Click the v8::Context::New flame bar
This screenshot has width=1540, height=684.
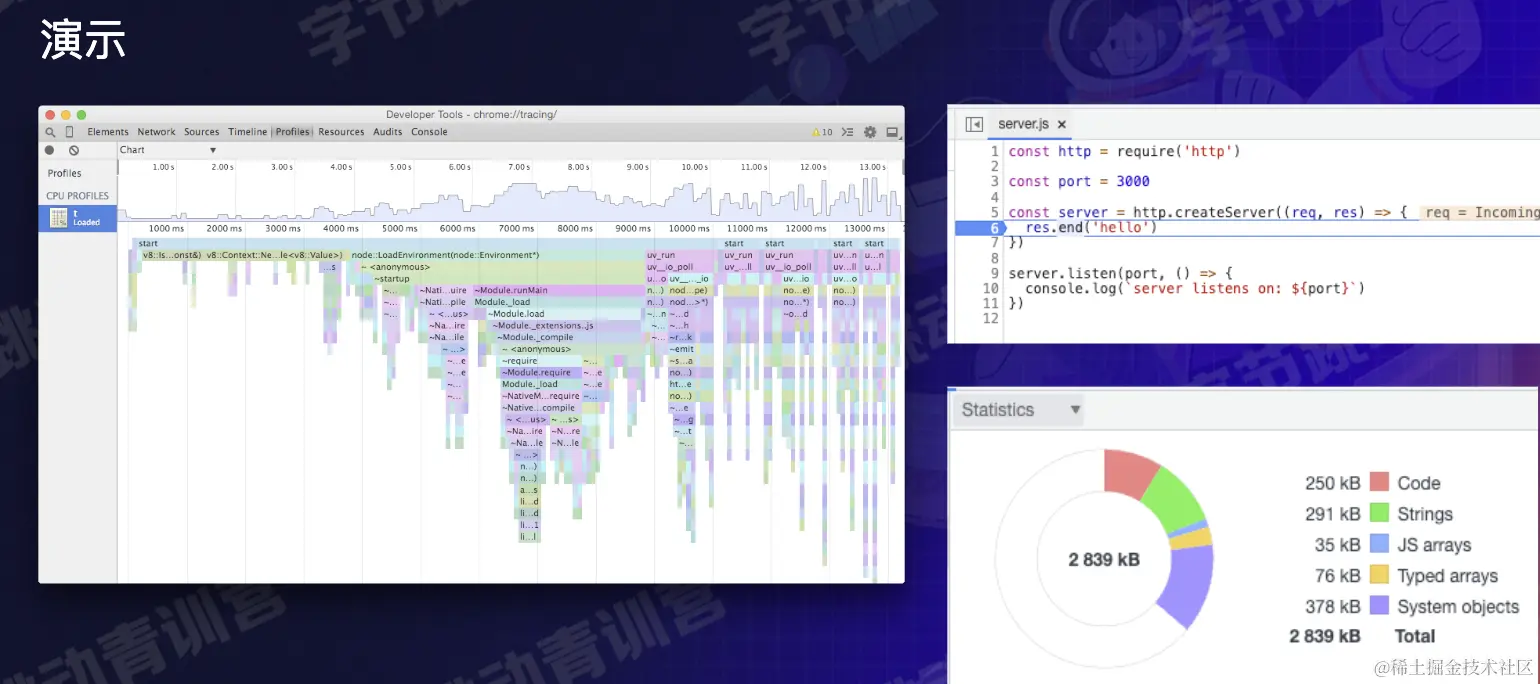275,255
